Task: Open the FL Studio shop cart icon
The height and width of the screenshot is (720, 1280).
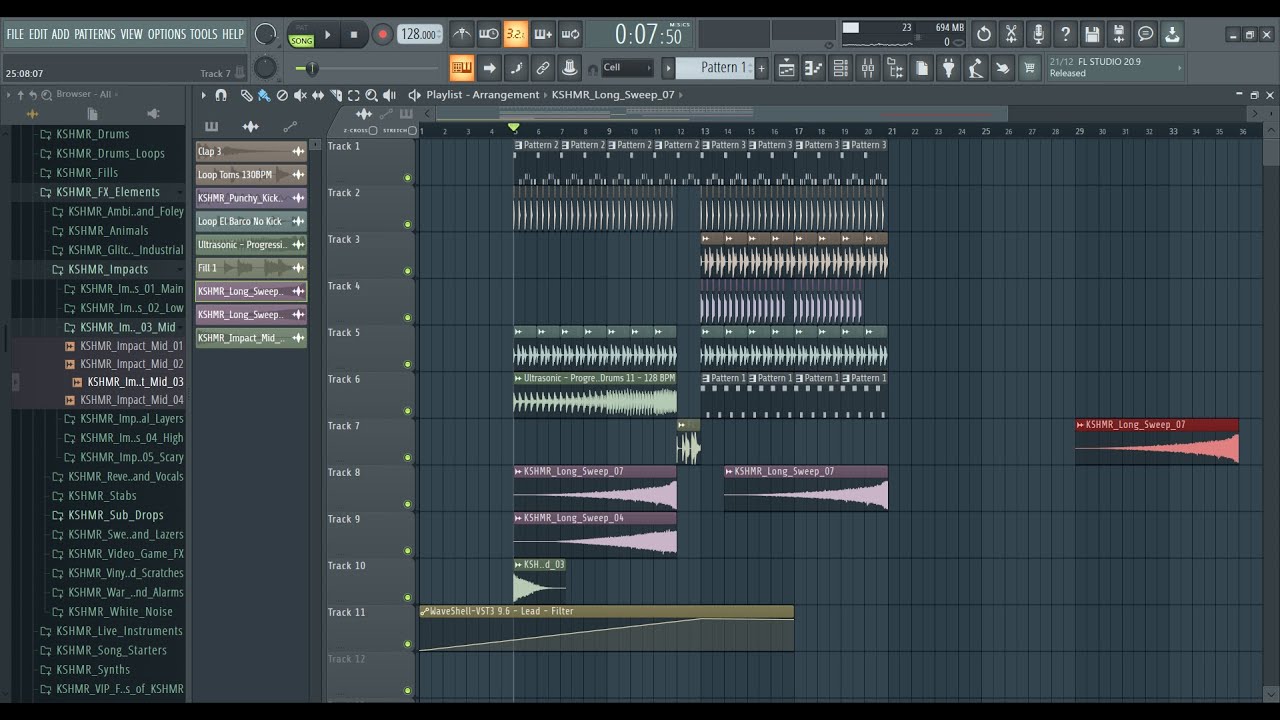Action: click(1030, 68)
